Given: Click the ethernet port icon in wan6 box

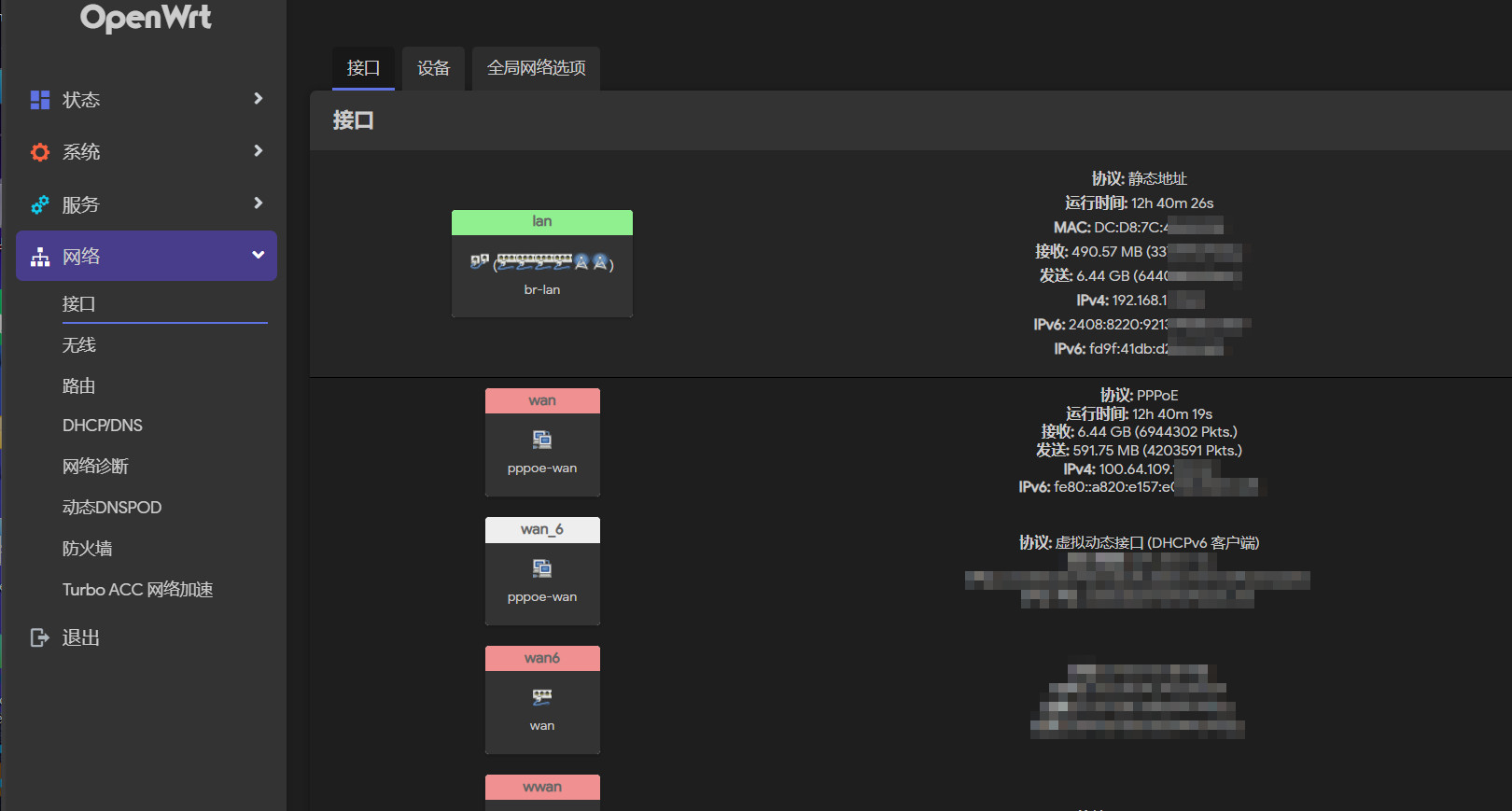Looking at the screenshot, I should [x=542, y=697].
